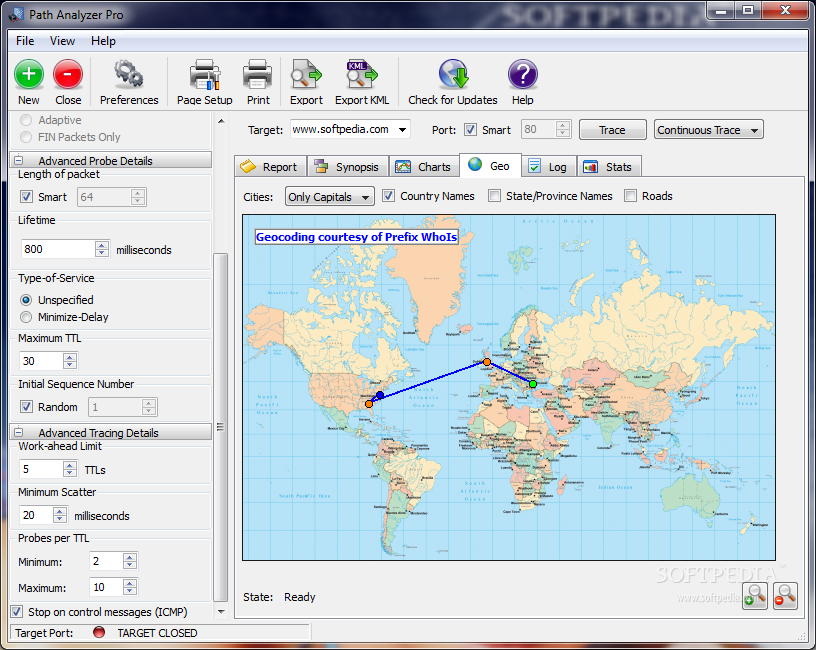This screenshot has width=816, height=650.
Task: Switch to the Charts tab
Action: click(x=424, y=167)
